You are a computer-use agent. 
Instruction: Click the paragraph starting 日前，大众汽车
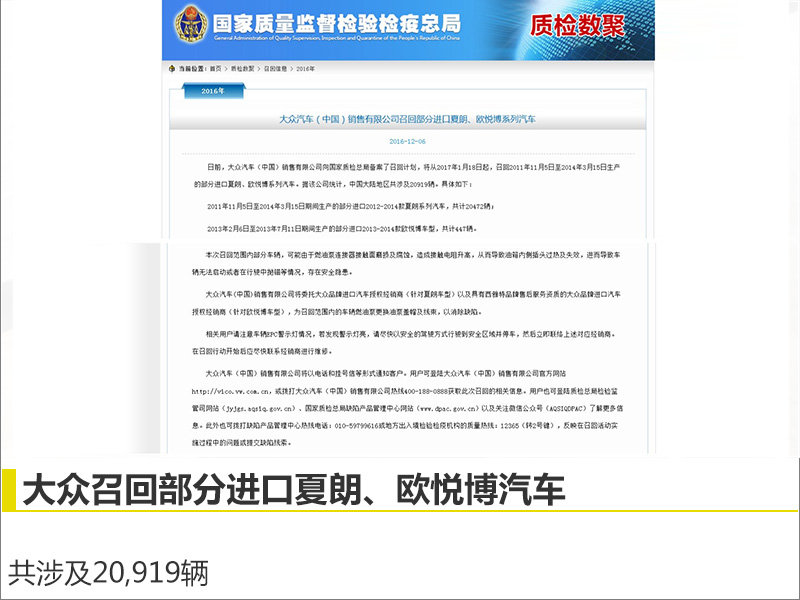tap(407, 176)
